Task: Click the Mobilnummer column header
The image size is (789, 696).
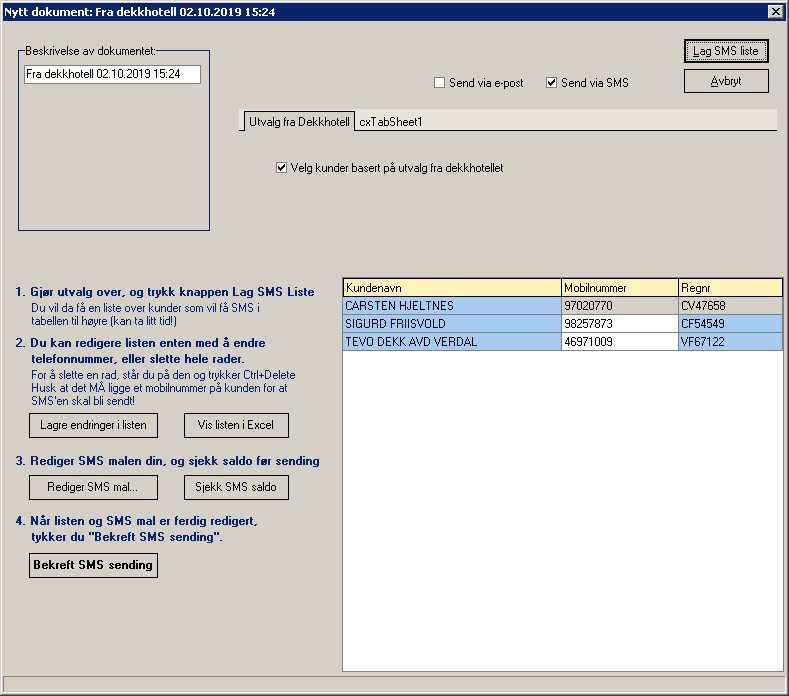Action: (x=620, y=288)
